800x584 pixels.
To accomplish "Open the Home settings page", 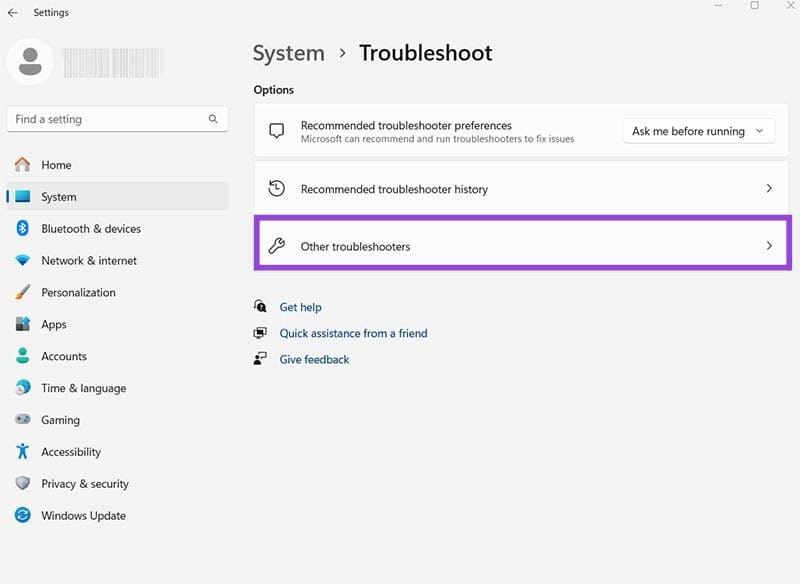I will point(117,164).
